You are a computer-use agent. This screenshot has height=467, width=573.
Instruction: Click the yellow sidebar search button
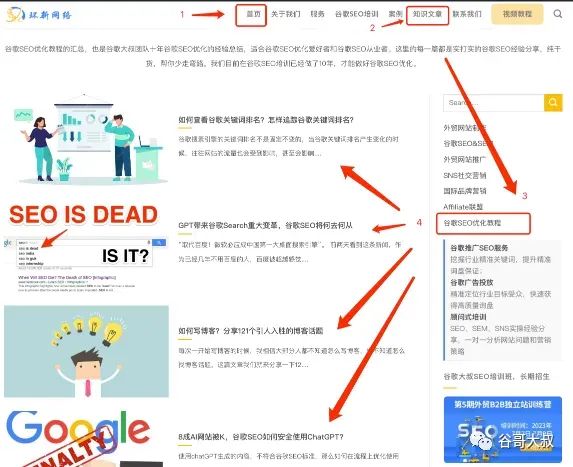pos(553,103)
